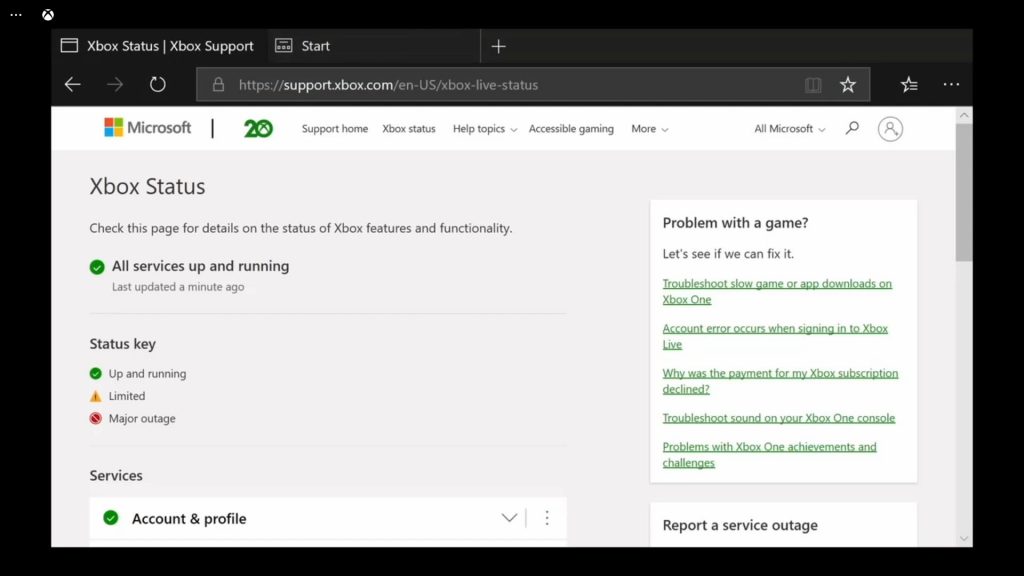1024x576 pixels.
Task: Expand the All Microsoft menu
Action: (x=790, y=129)
